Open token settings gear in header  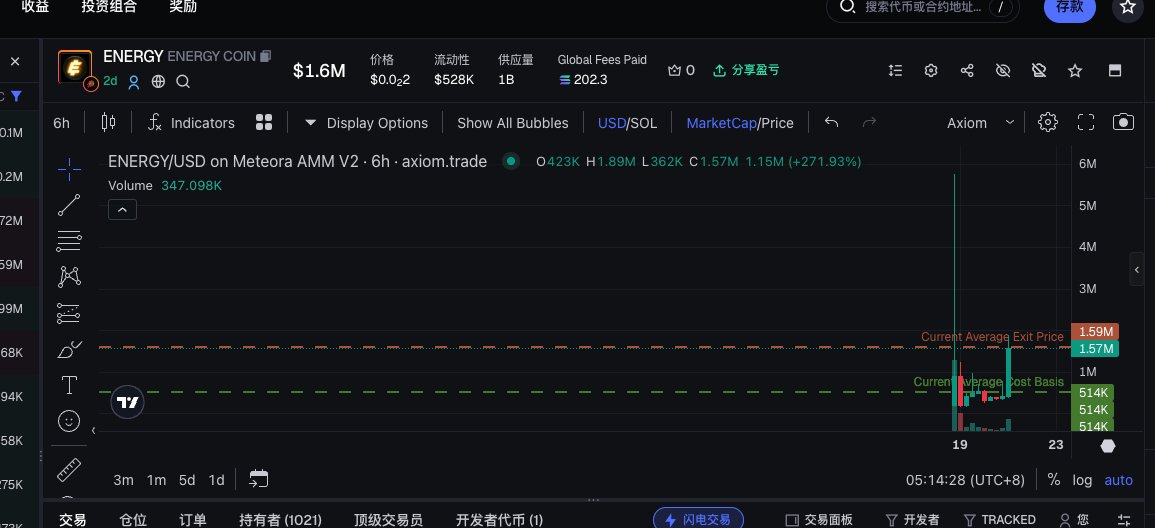click(x=931, y=71)
